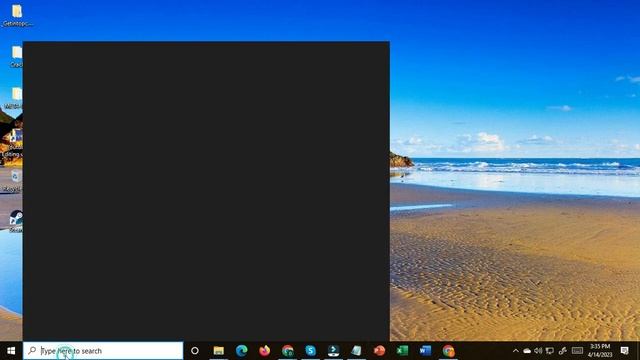Launch Microsoft Edge from the taskbar
The image size is (640, 360).
click(242, 351)
